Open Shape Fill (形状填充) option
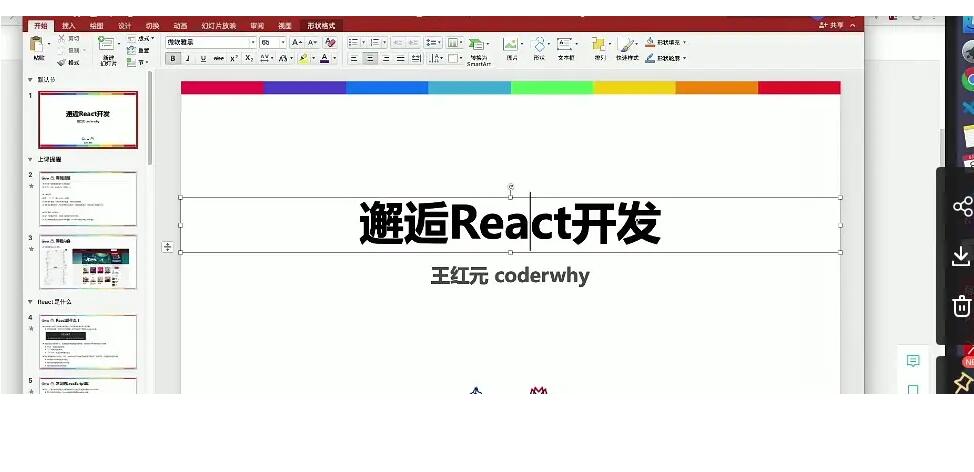This screenshot has height=472, width=974. (665, 42)
